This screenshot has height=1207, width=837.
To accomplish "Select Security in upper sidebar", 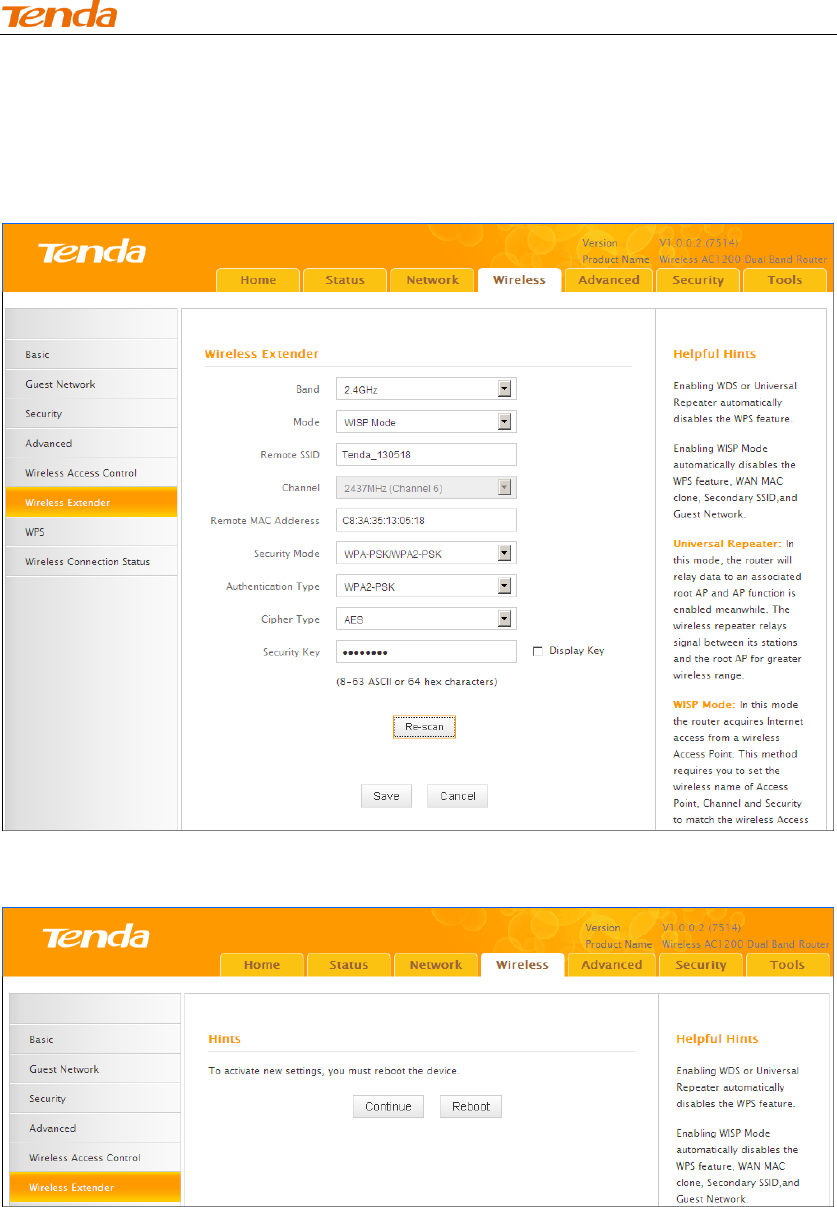I will [91, 413].
